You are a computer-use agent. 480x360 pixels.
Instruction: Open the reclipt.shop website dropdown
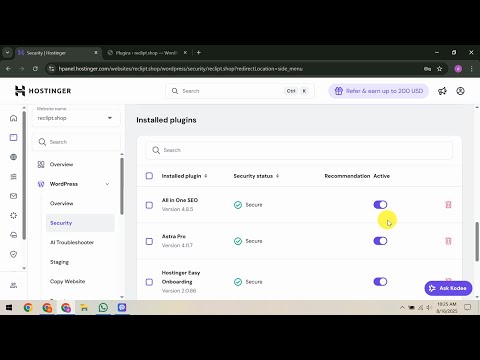(x=76, y=118)
